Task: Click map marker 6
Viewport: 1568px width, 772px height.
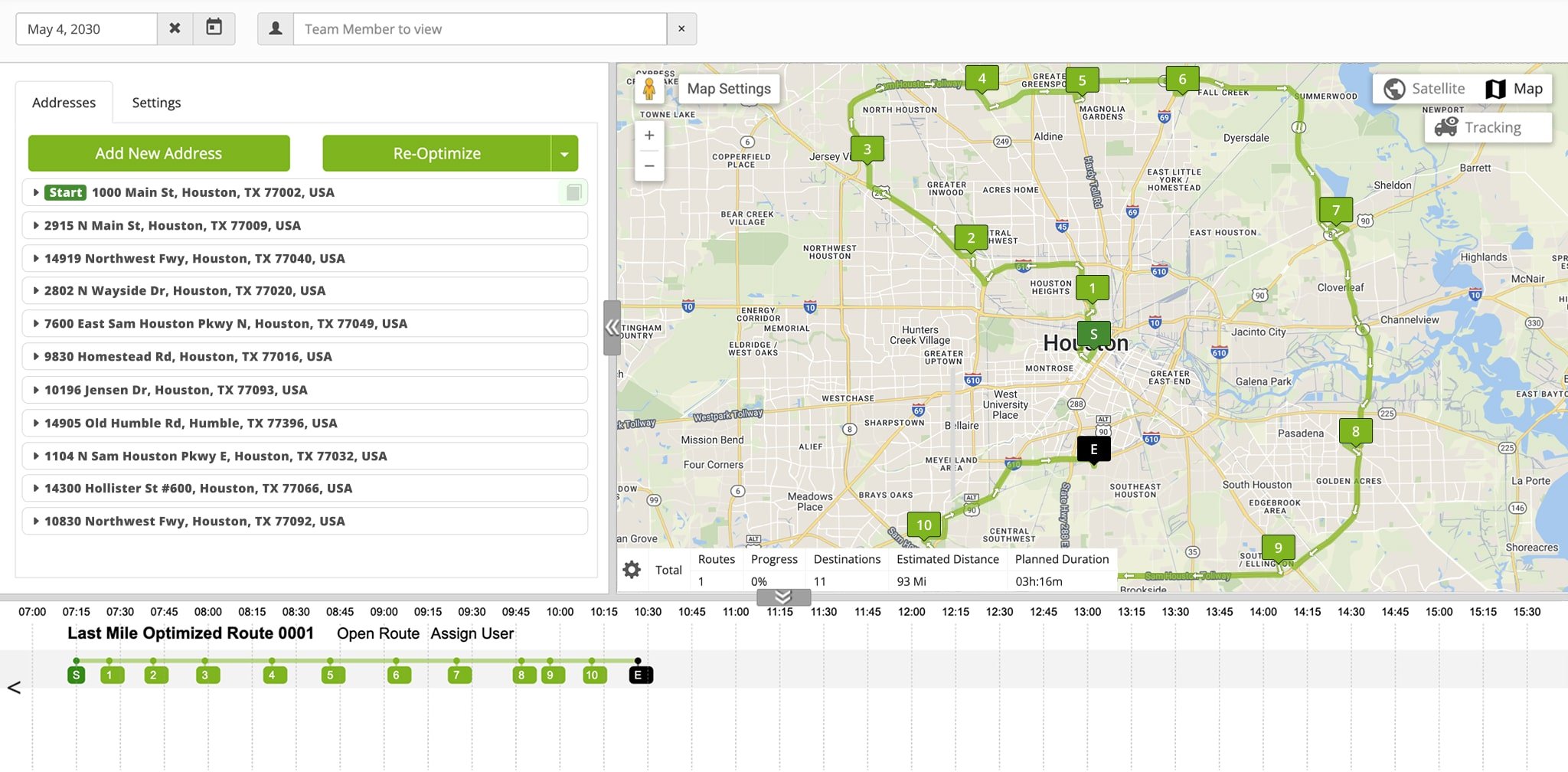Action: [x=1182, y=79]
